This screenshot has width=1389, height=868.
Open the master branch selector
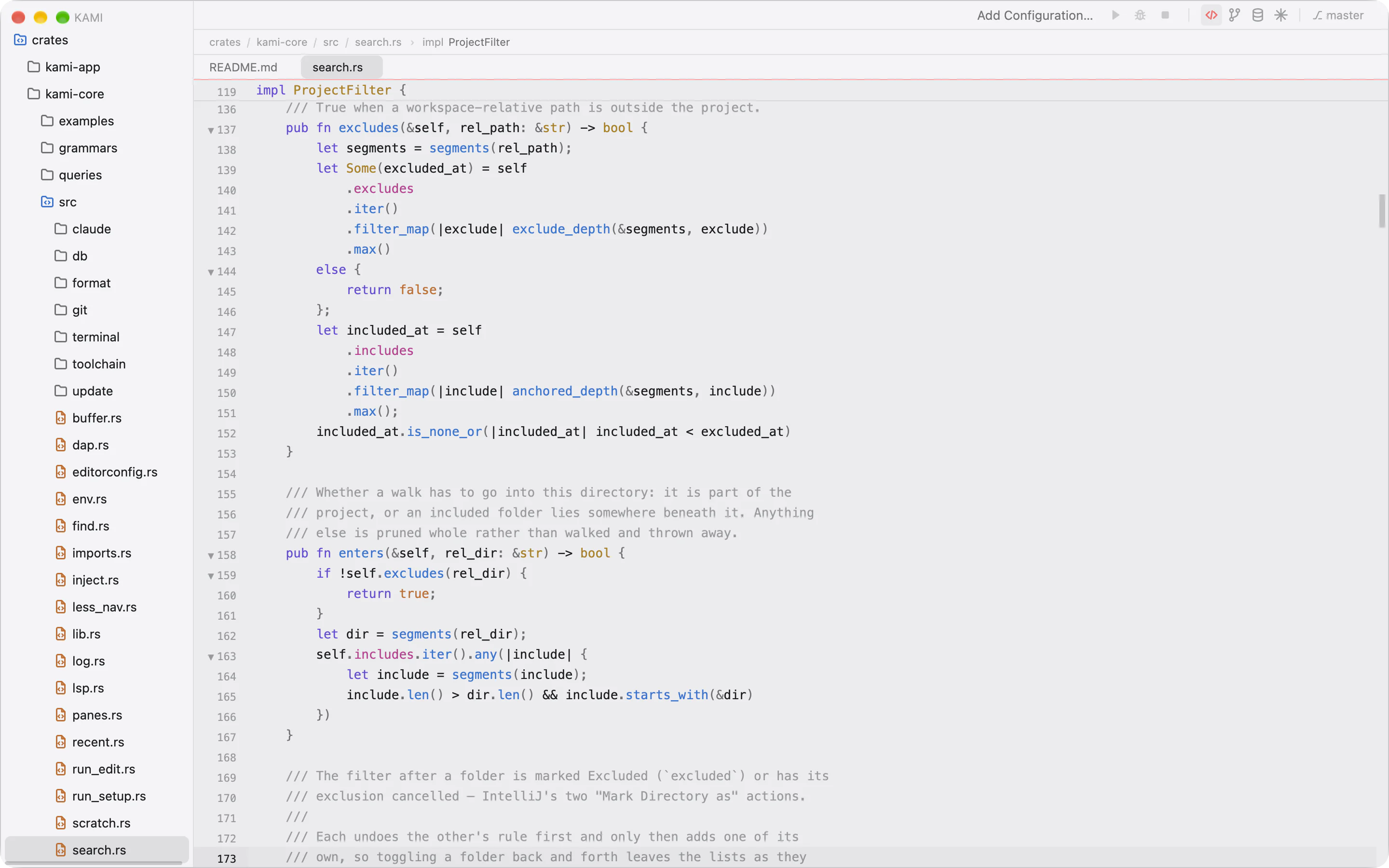click(1338, 15)
